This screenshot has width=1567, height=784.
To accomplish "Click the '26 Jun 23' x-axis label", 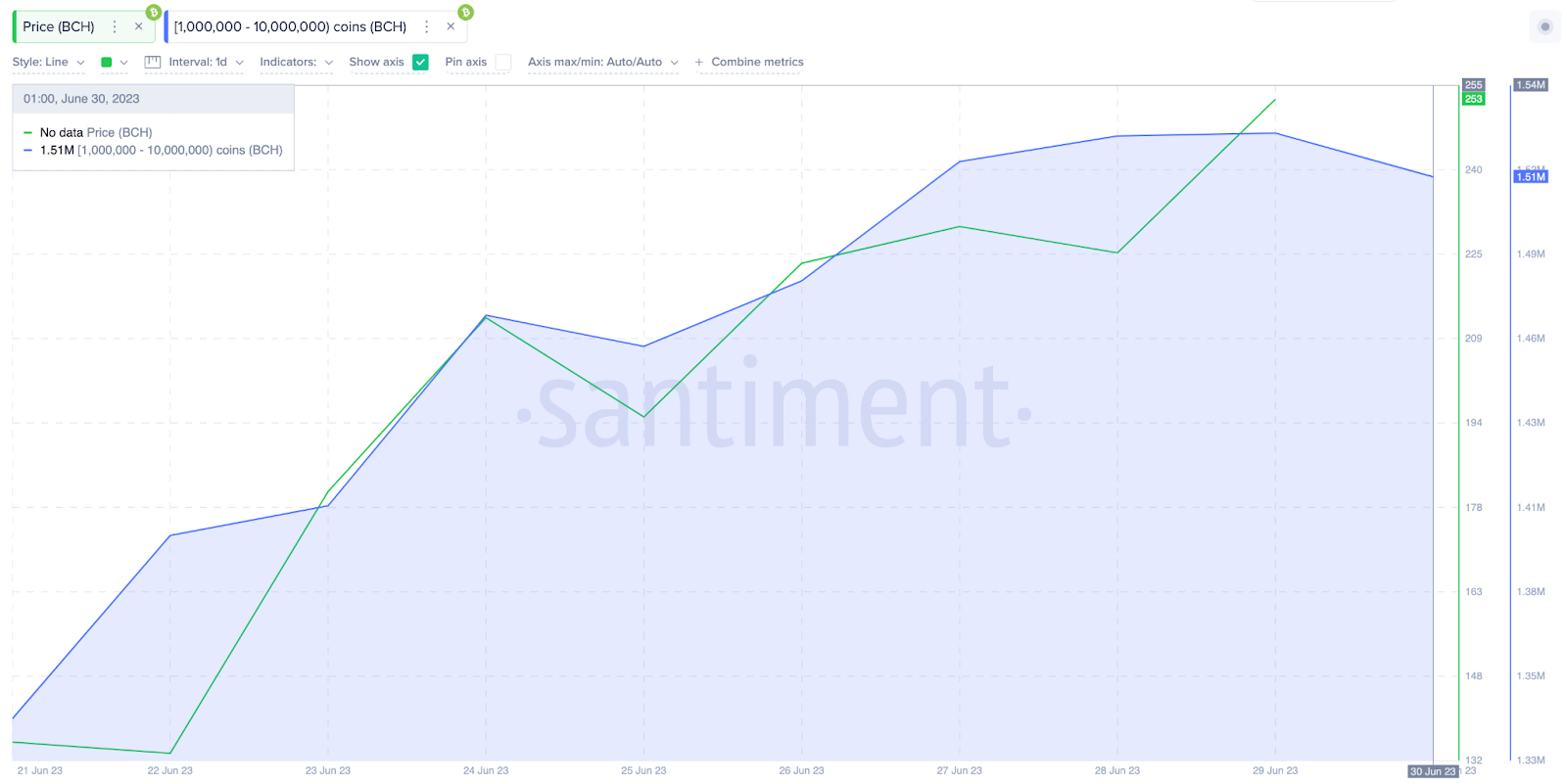I will 802,770.
